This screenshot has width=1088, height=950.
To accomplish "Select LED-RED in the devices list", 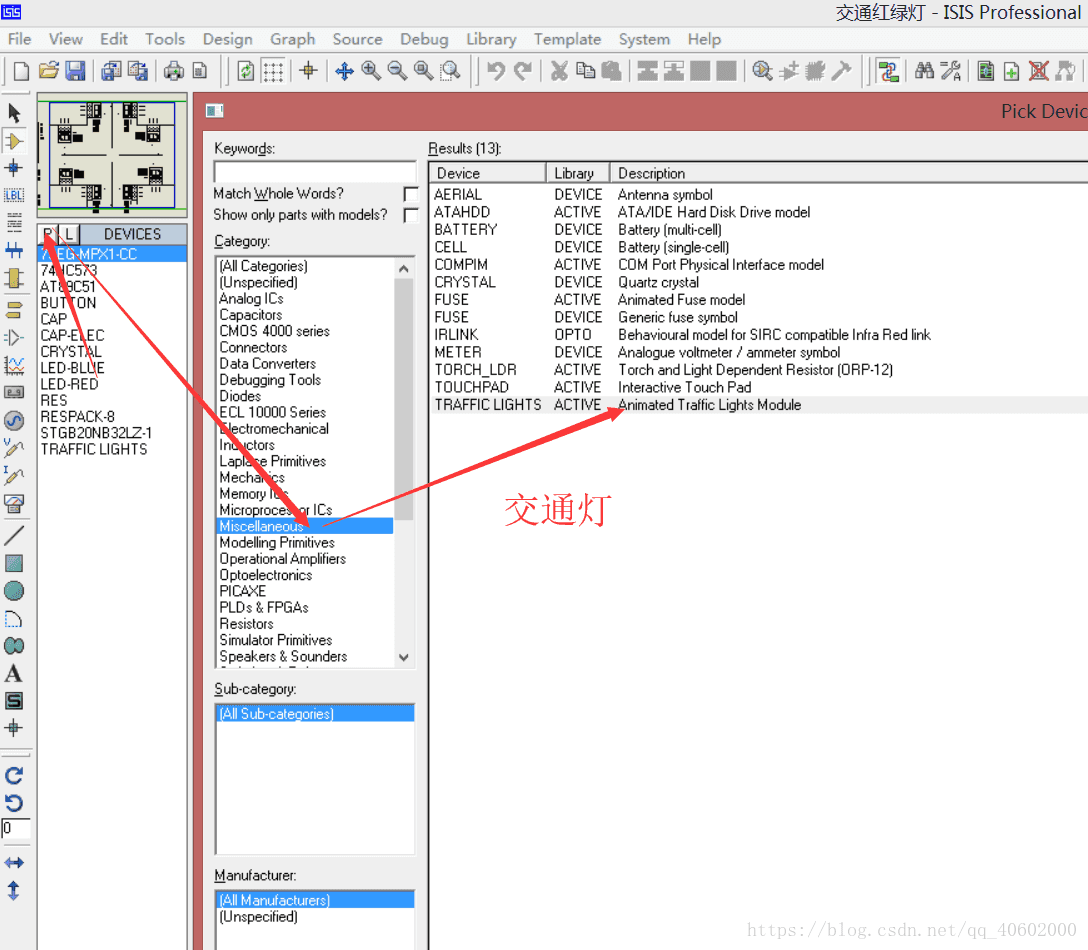I will [x=112, y=384].
